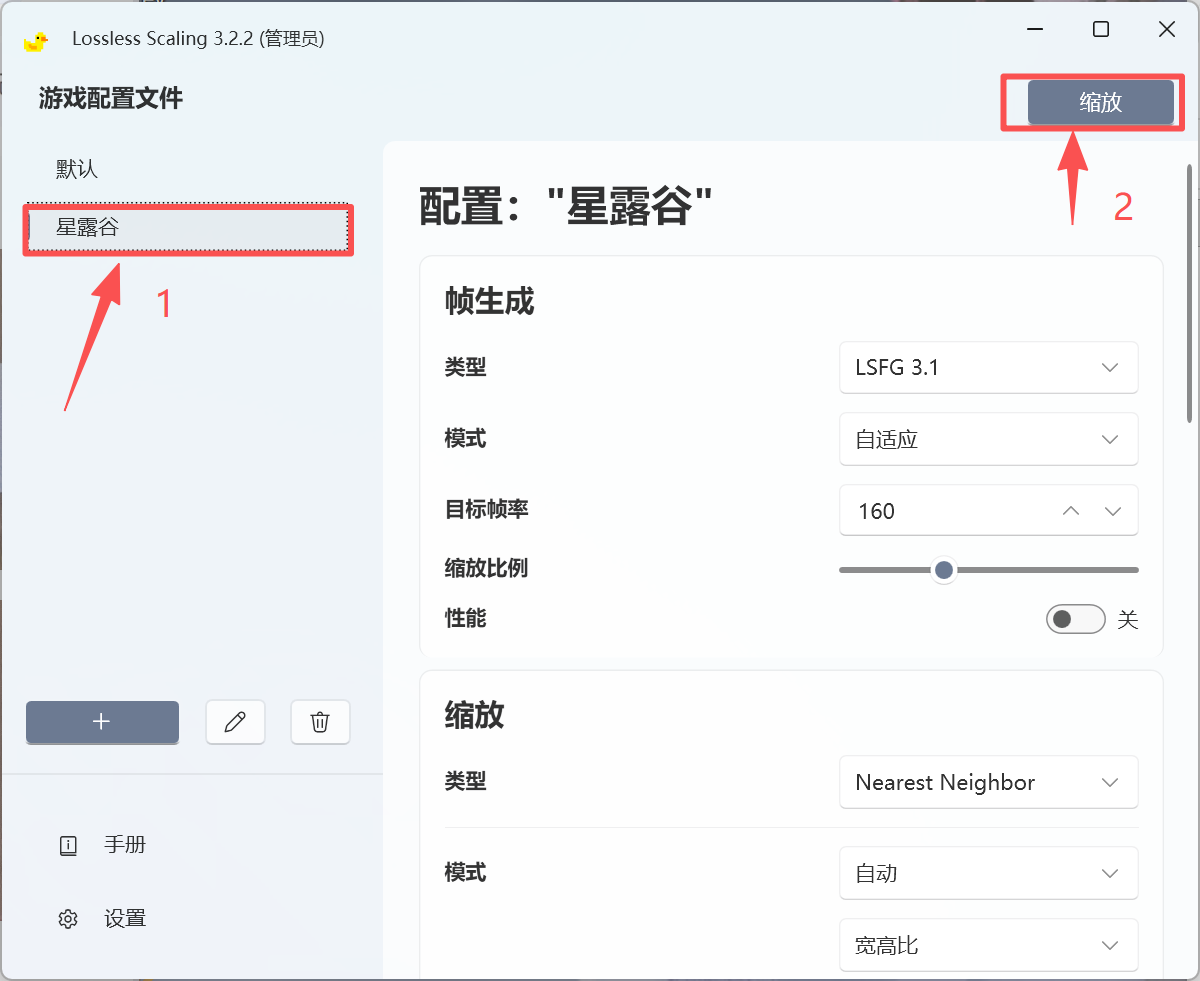Toggle the 性能 performance switch
This screenshot has height=981, width=1200.
1075,619
